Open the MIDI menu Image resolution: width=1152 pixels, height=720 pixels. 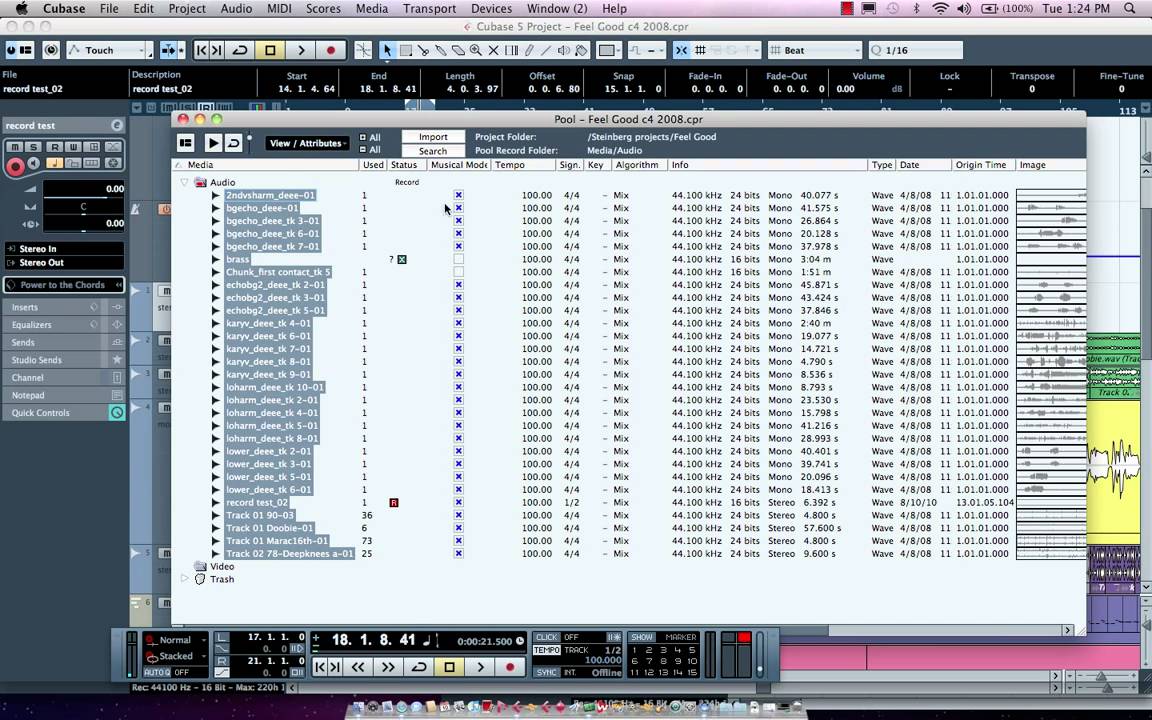279,9
